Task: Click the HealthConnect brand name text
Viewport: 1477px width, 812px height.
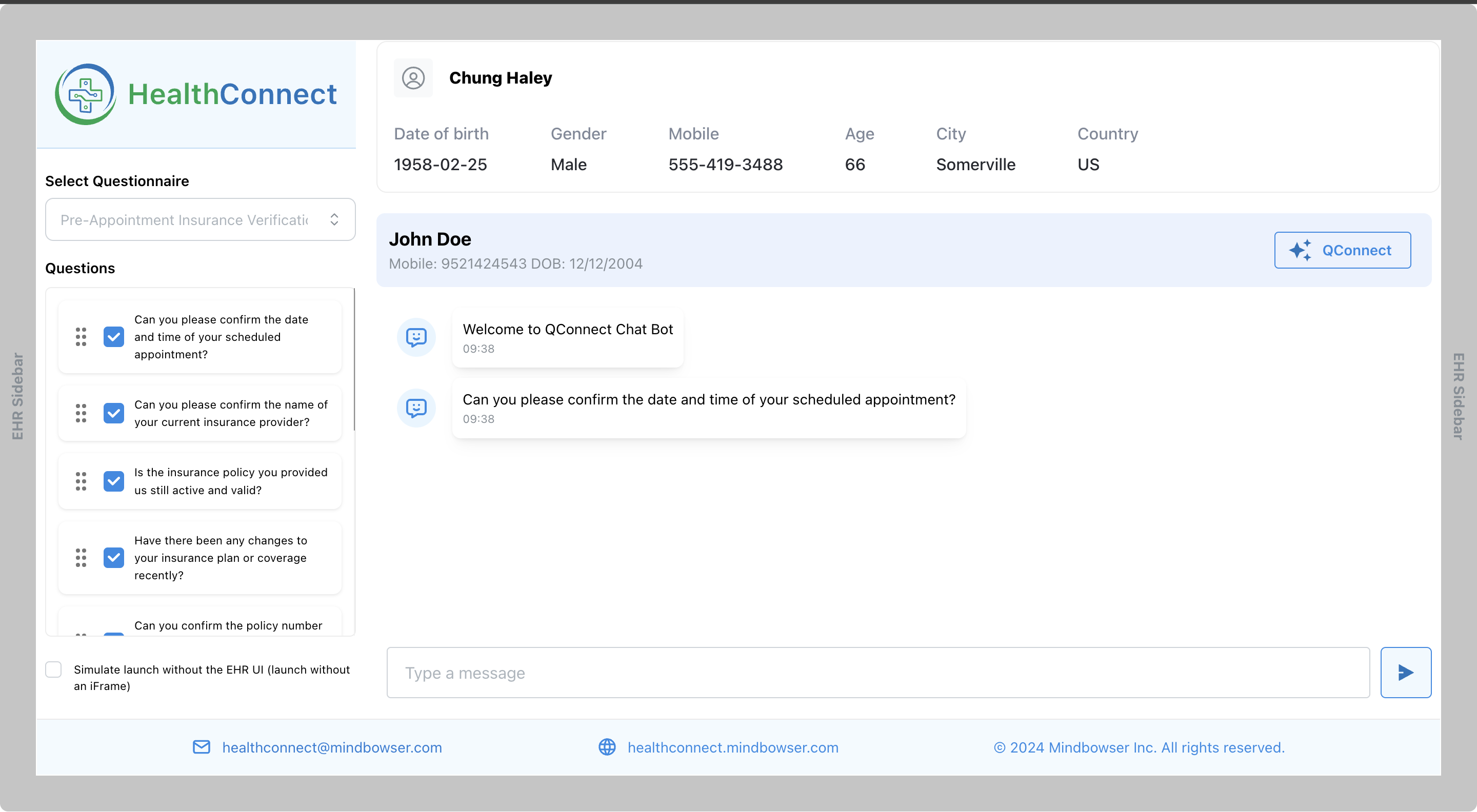Action: pyautogui.click(x=232, y=94)
